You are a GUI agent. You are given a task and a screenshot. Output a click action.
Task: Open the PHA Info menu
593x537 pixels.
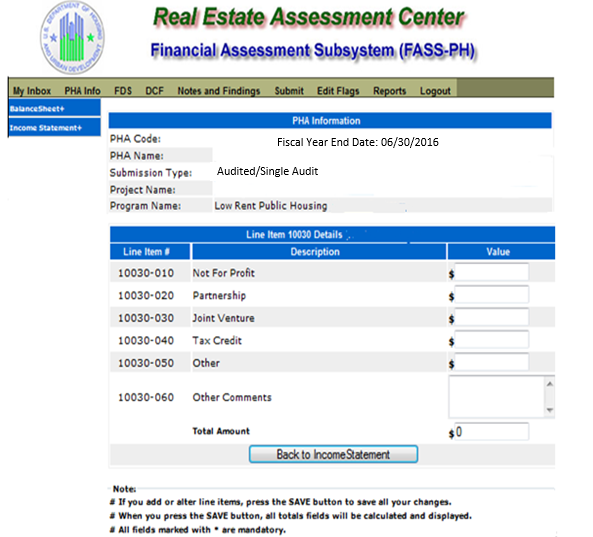pos(82,91)
